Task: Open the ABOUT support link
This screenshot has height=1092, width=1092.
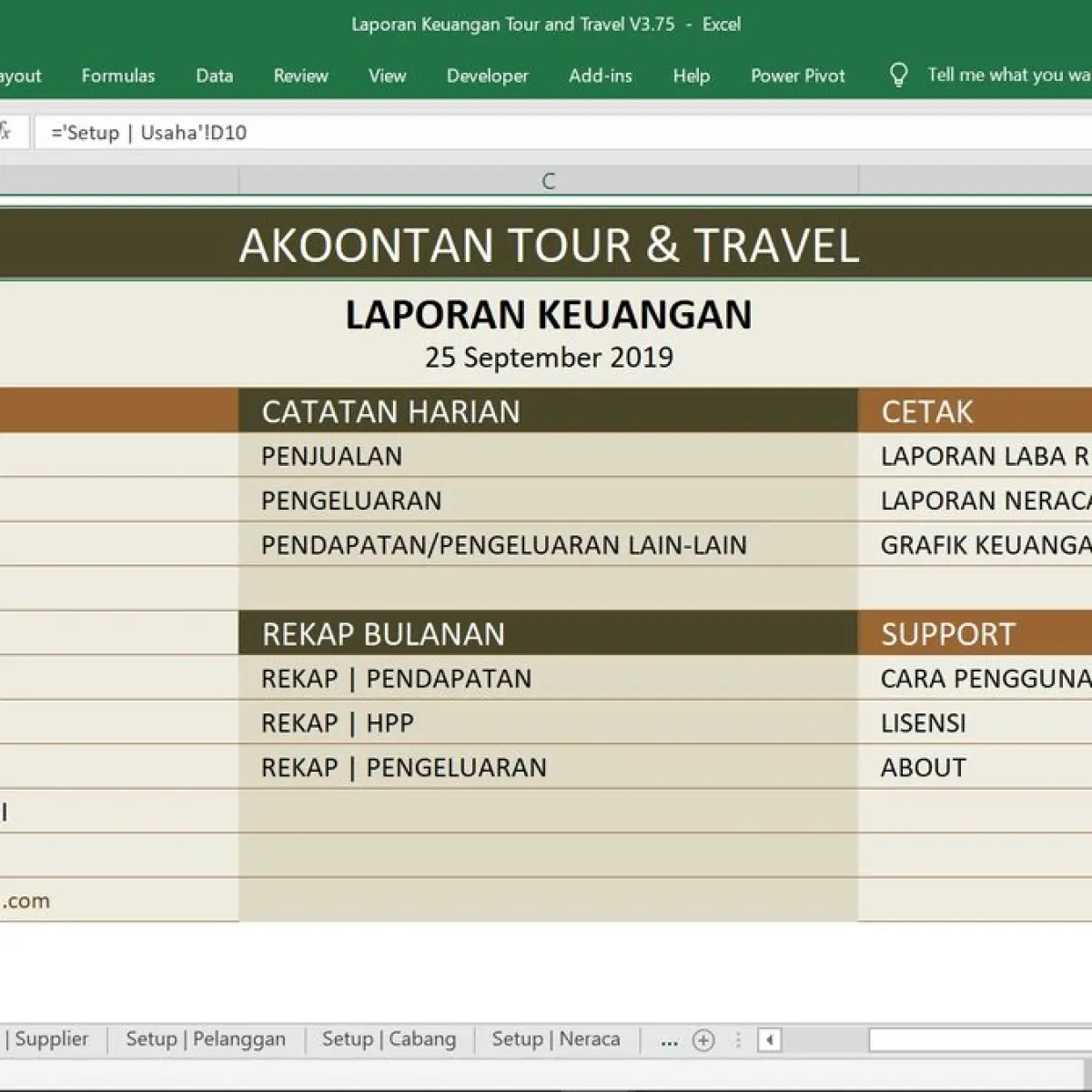Action: [923, 768]
